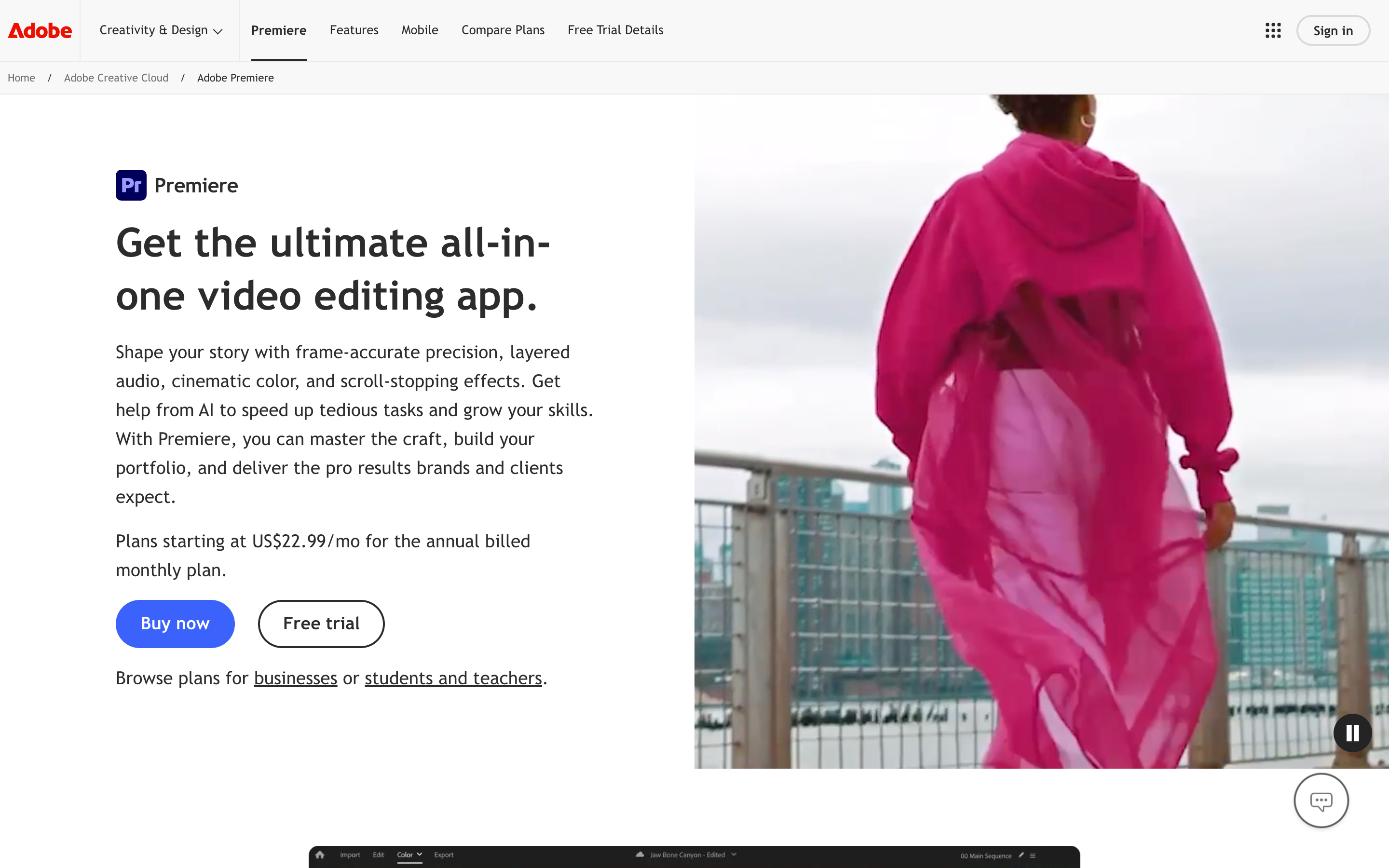Click the Adobe Premiere breadcrumb text

click(235, 78)
